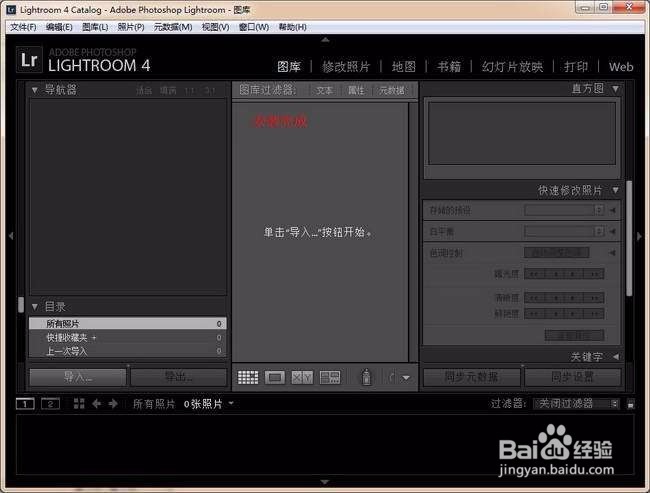The height and width of the screenshot is (493, 650).
Task: Click the reset-all button in quick develop
Action: 574,335
